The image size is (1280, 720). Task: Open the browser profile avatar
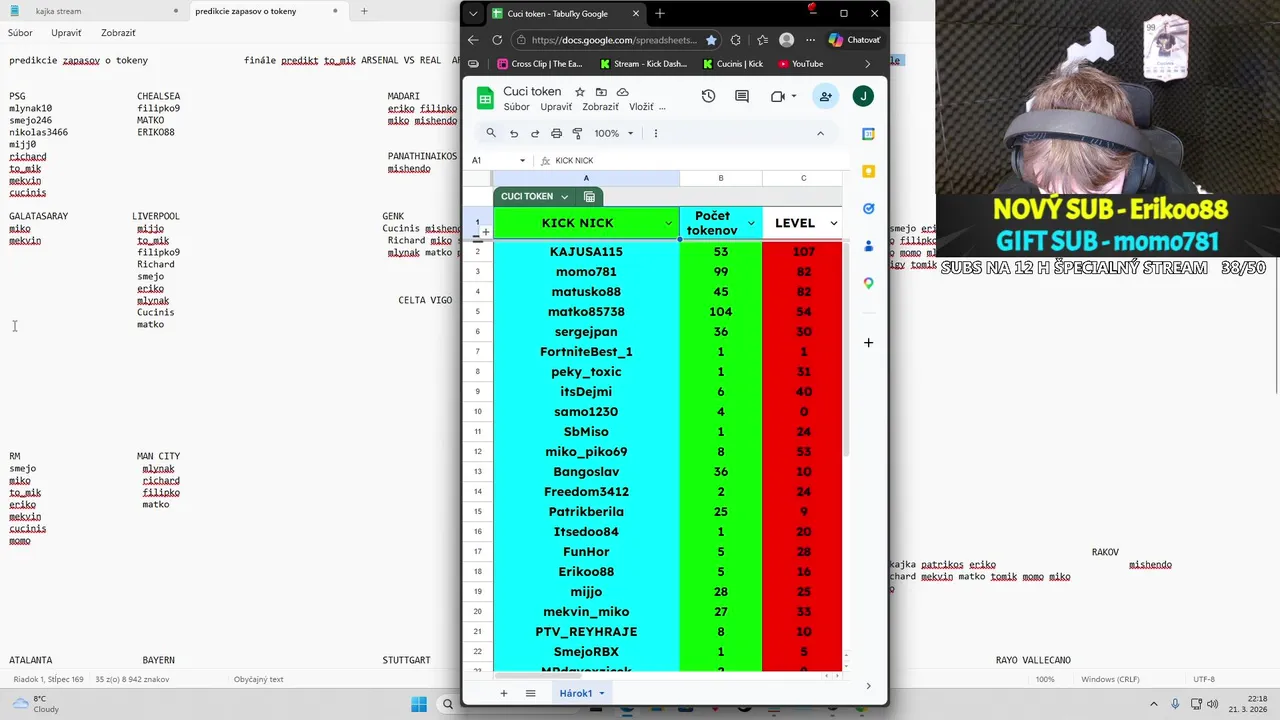[x=787, y=40]
